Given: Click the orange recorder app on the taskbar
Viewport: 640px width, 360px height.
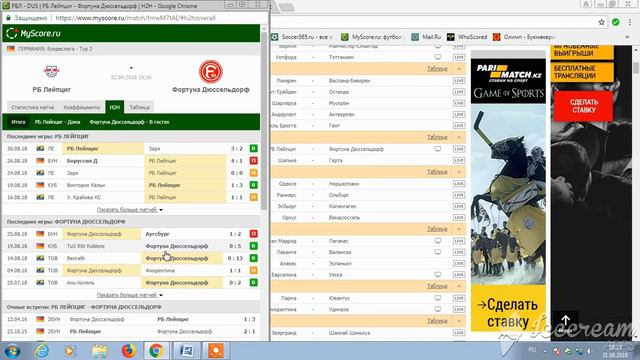Looking at the screenshot, I should 216,351.
